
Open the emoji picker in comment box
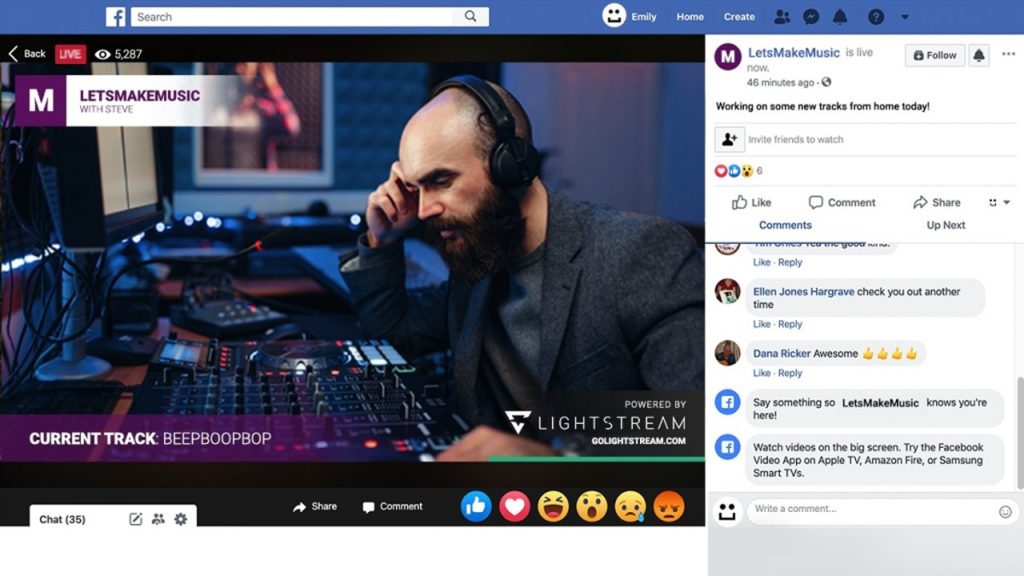[x=1005, y=511]
